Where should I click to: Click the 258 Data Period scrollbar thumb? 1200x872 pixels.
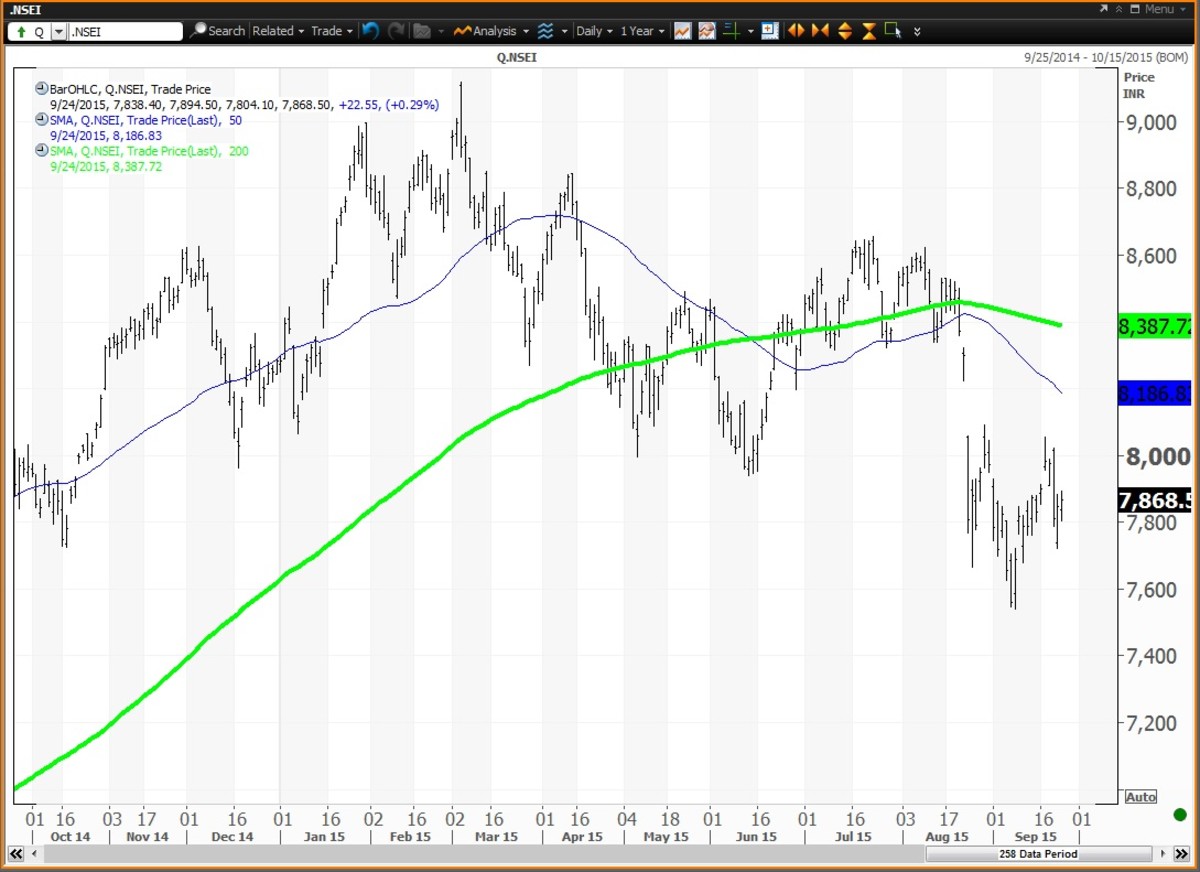click(x=1037, y=854)
